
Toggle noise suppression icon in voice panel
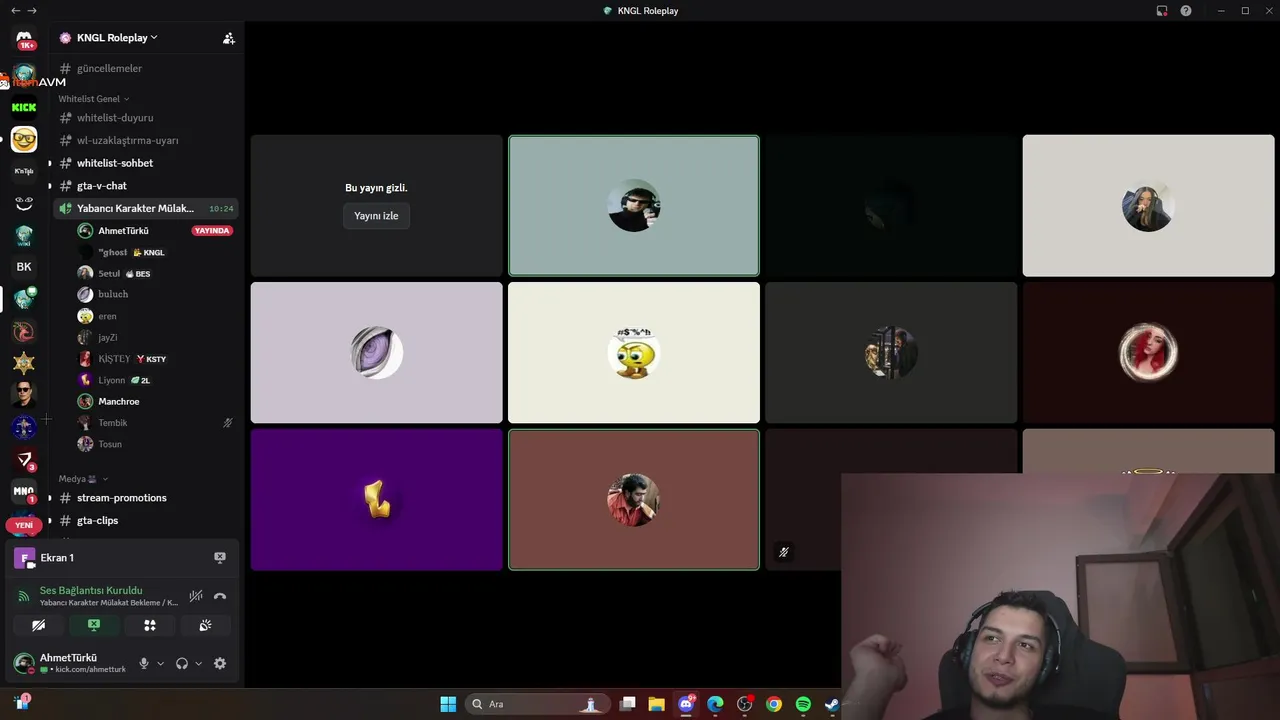pyautogui.click(x=196, y=596)
